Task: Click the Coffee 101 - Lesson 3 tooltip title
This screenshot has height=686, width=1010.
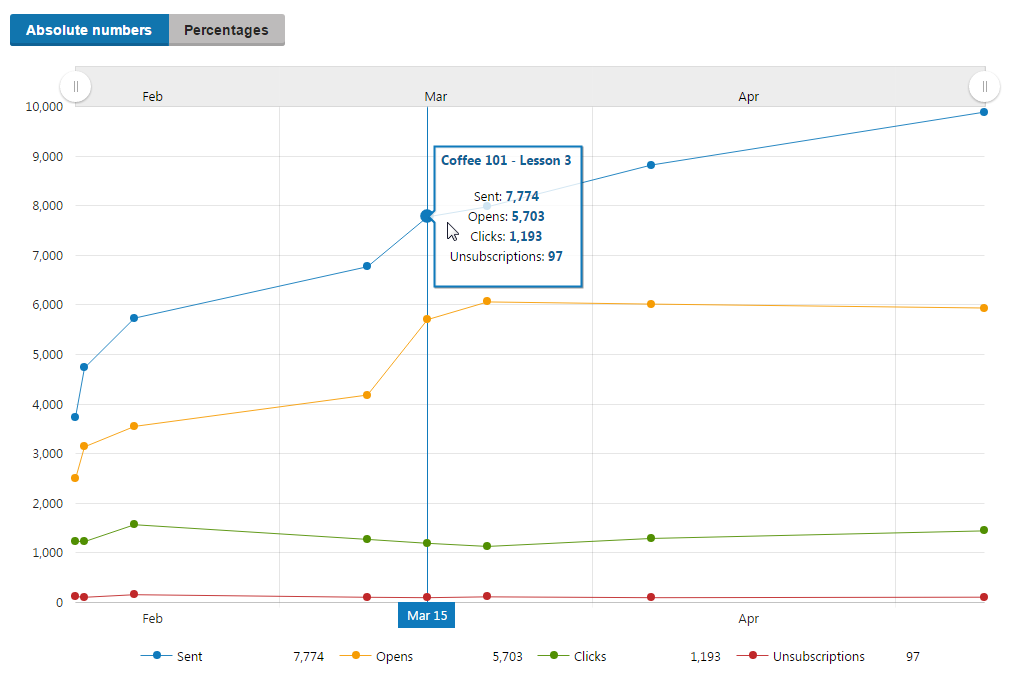Action: coord(507,160)
